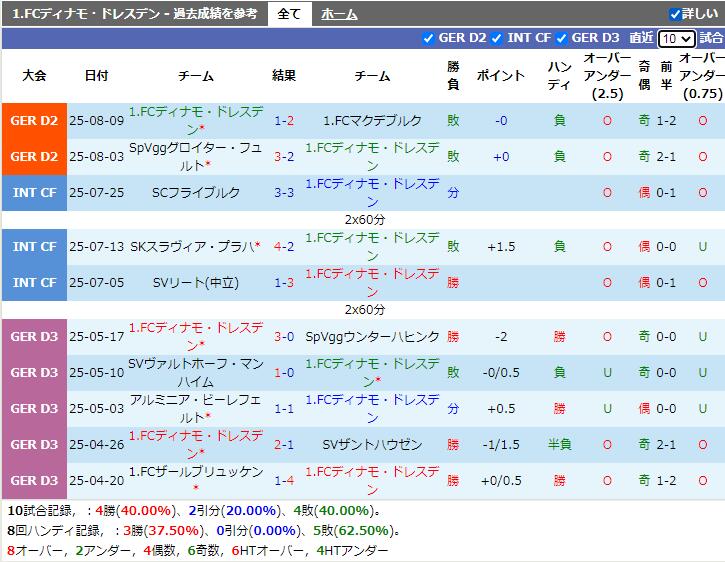Uncheck the GER D2 filter checkbox

click(428, 38)
